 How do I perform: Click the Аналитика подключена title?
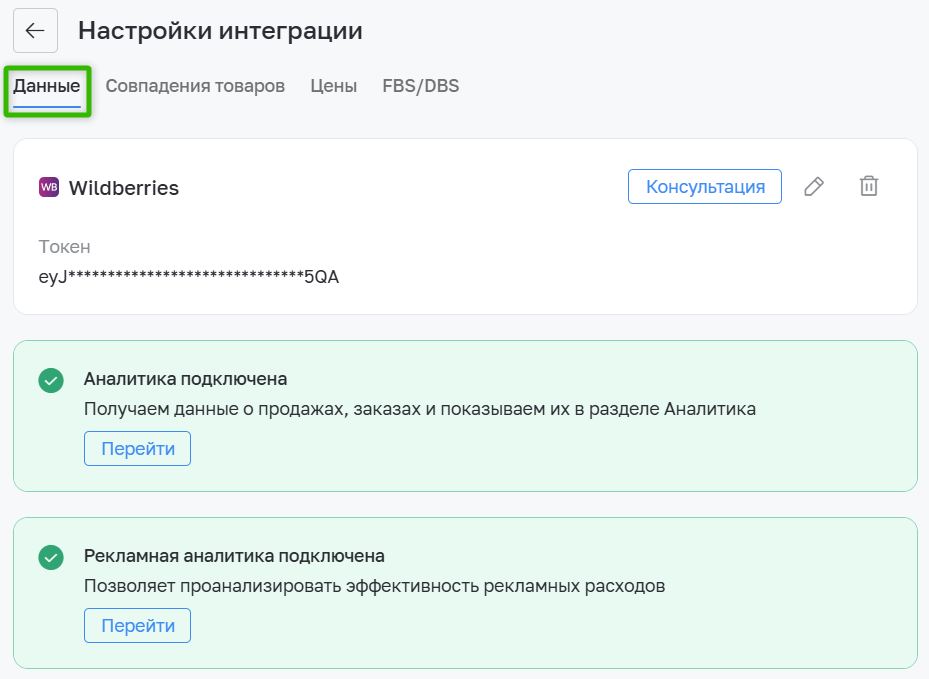[185, 379]
